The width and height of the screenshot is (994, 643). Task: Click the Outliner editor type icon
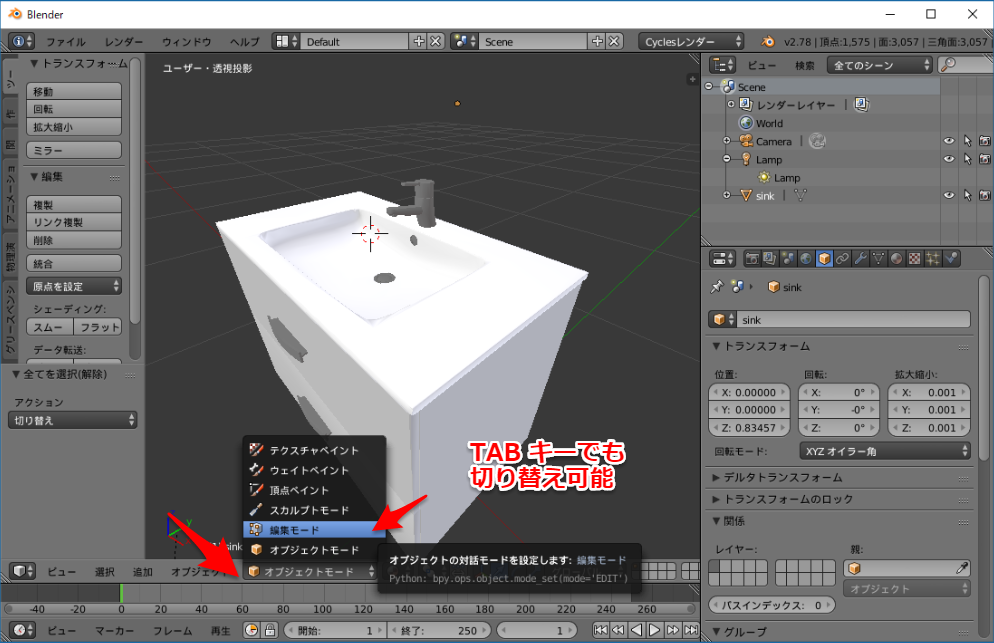pyautogui.click(x=723, y=65)
